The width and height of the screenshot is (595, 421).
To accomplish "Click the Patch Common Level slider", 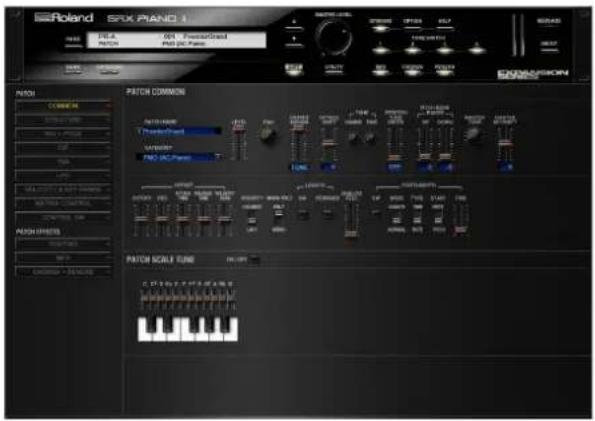I will pos(239,143).
